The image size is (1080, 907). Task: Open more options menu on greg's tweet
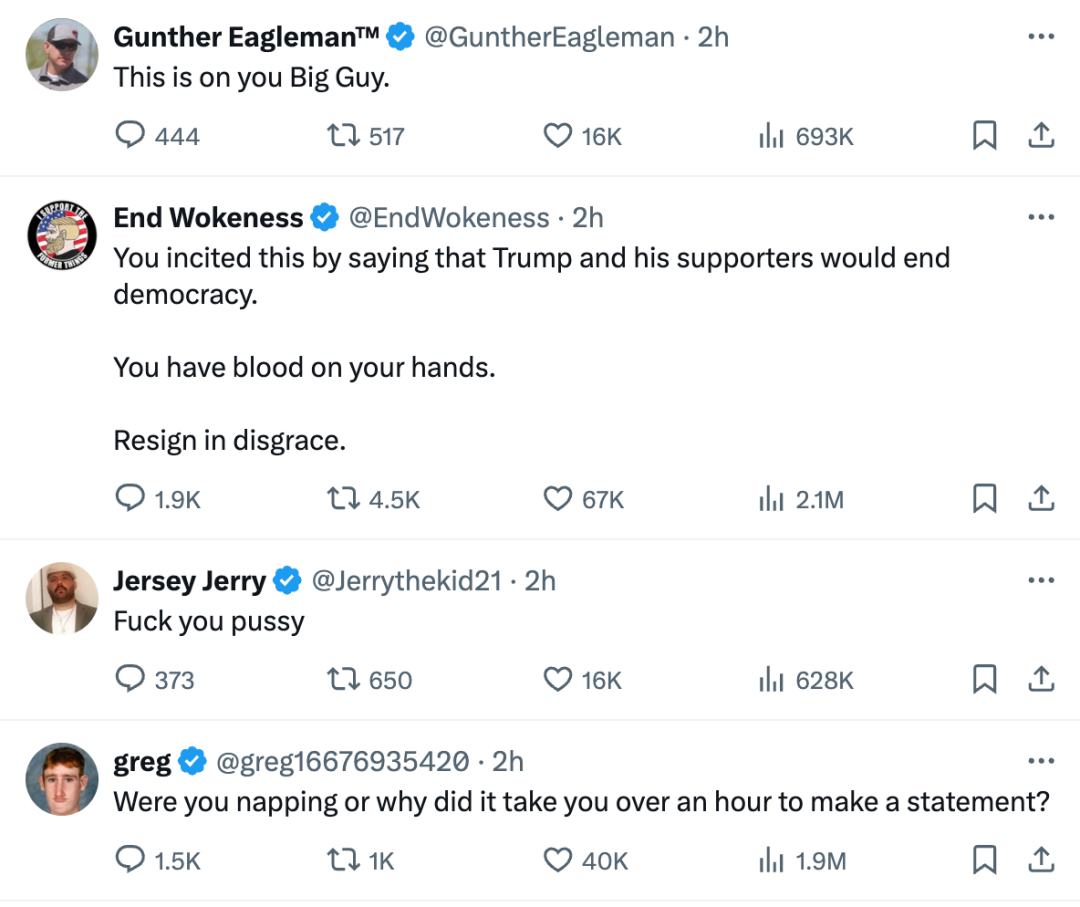tap(1041, 761)
